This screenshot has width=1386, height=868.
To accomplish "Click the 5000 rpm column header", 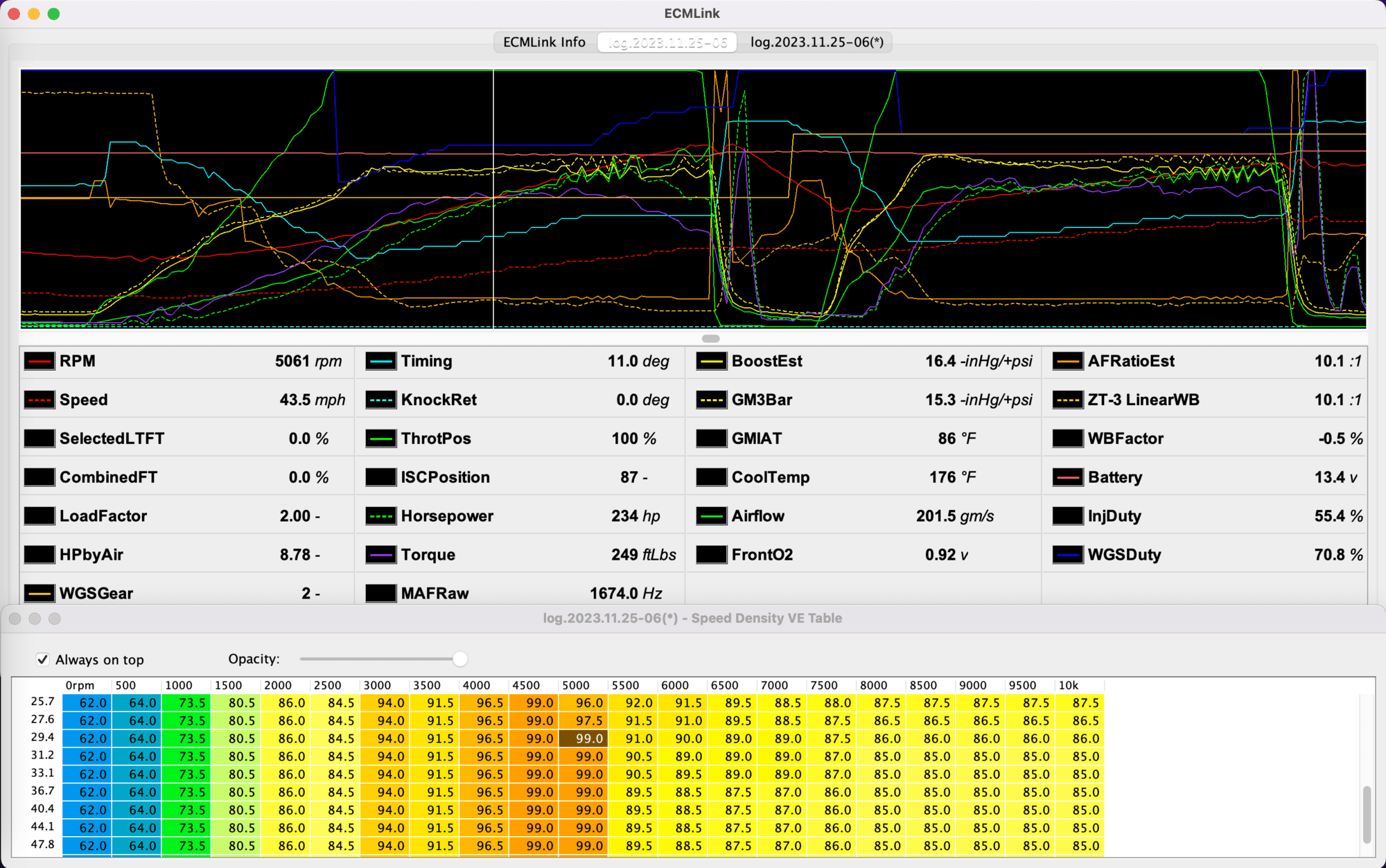I will coord(576,685).
